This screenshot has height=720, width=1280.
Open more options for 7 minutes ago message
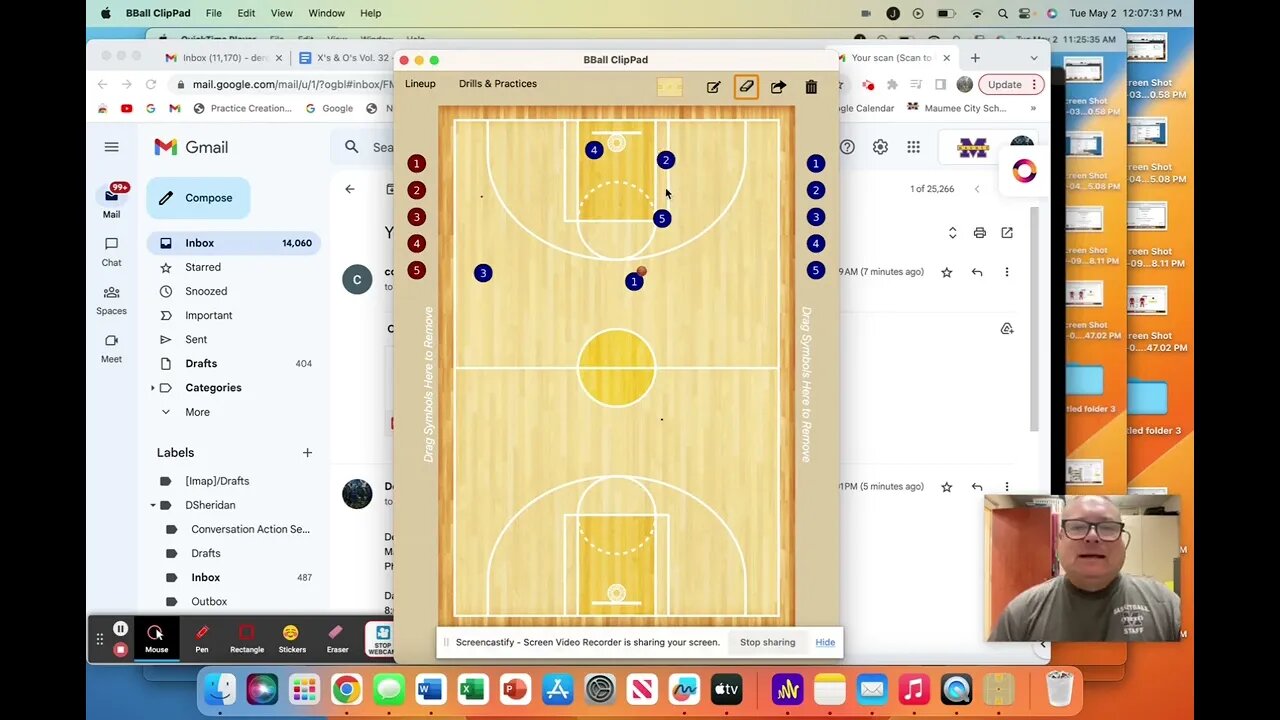pyautogui.click(x=1007, y=272)
